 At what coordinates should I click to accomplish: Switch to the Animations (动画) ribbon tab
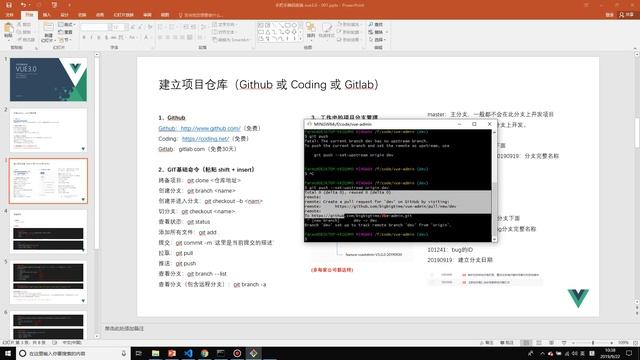(100, 15)
